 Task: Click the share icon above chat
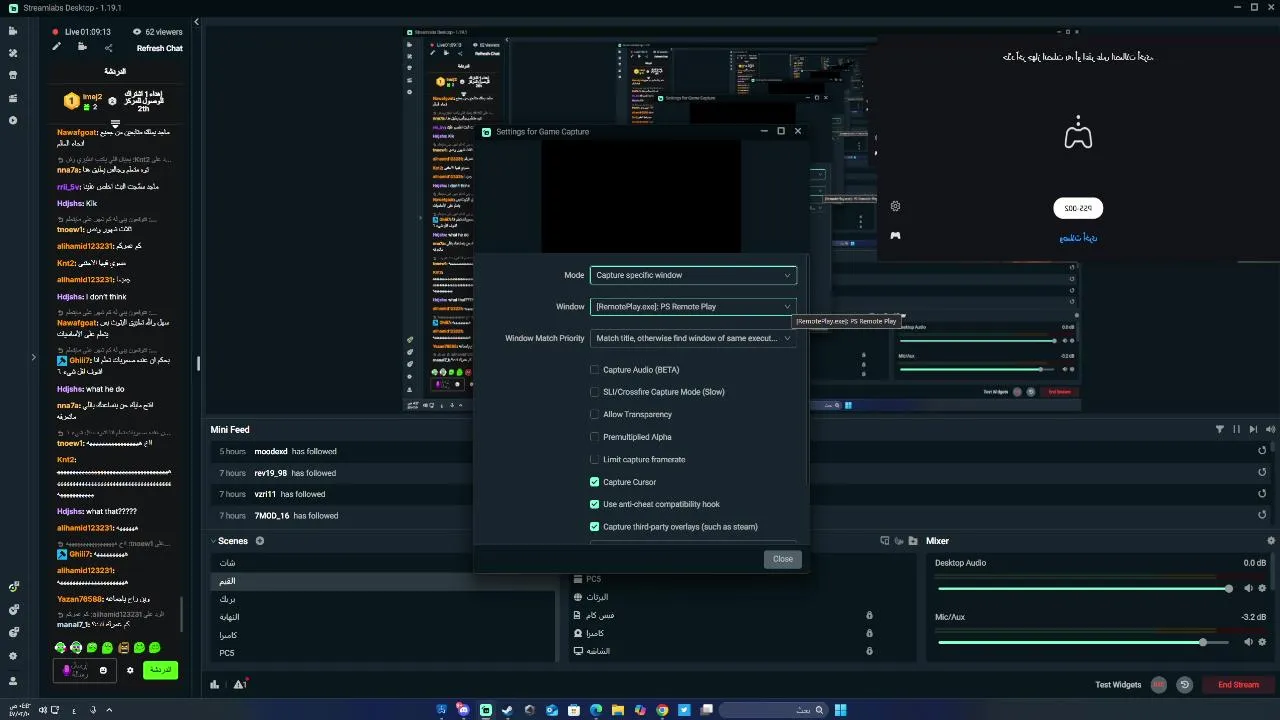click(x=109, y=48)
